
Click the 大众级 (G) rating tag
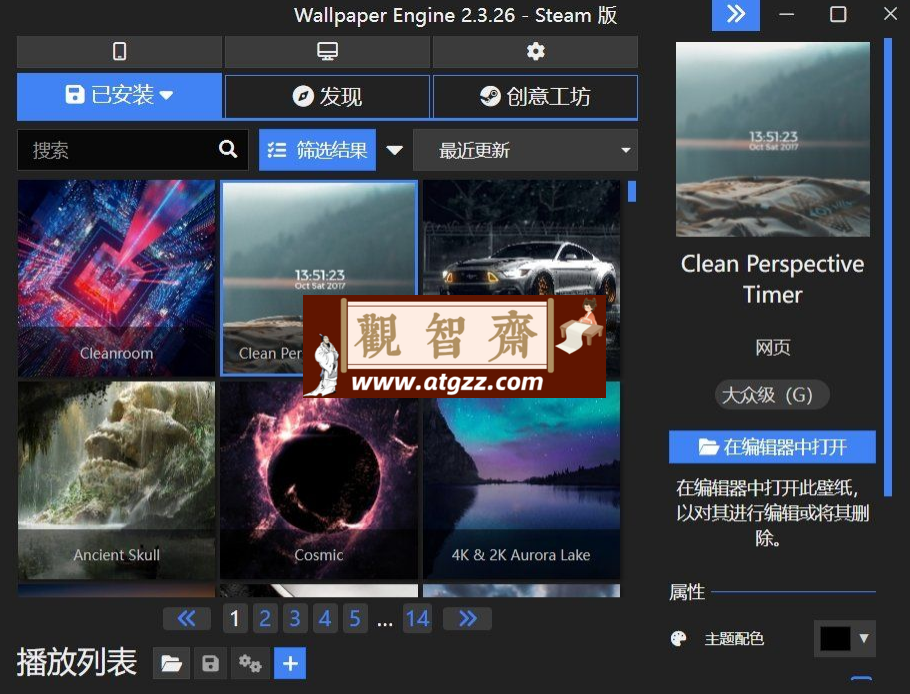coord(772,395)
